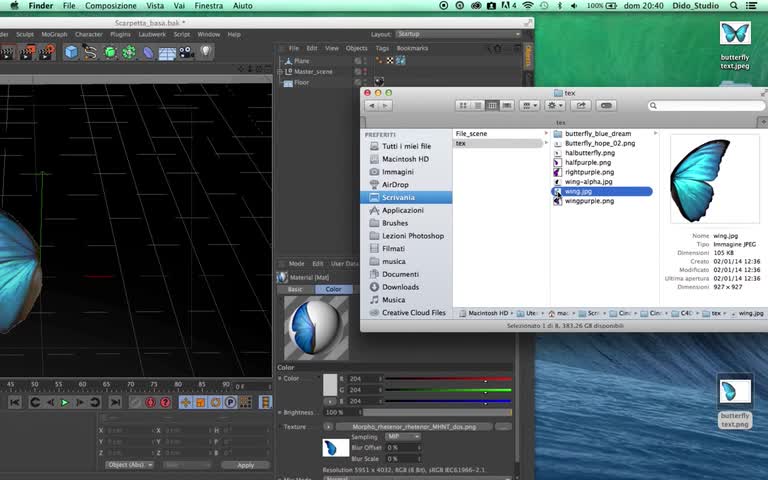Open the Sampling MIP dropdown
768x480 pixels.
403,436
